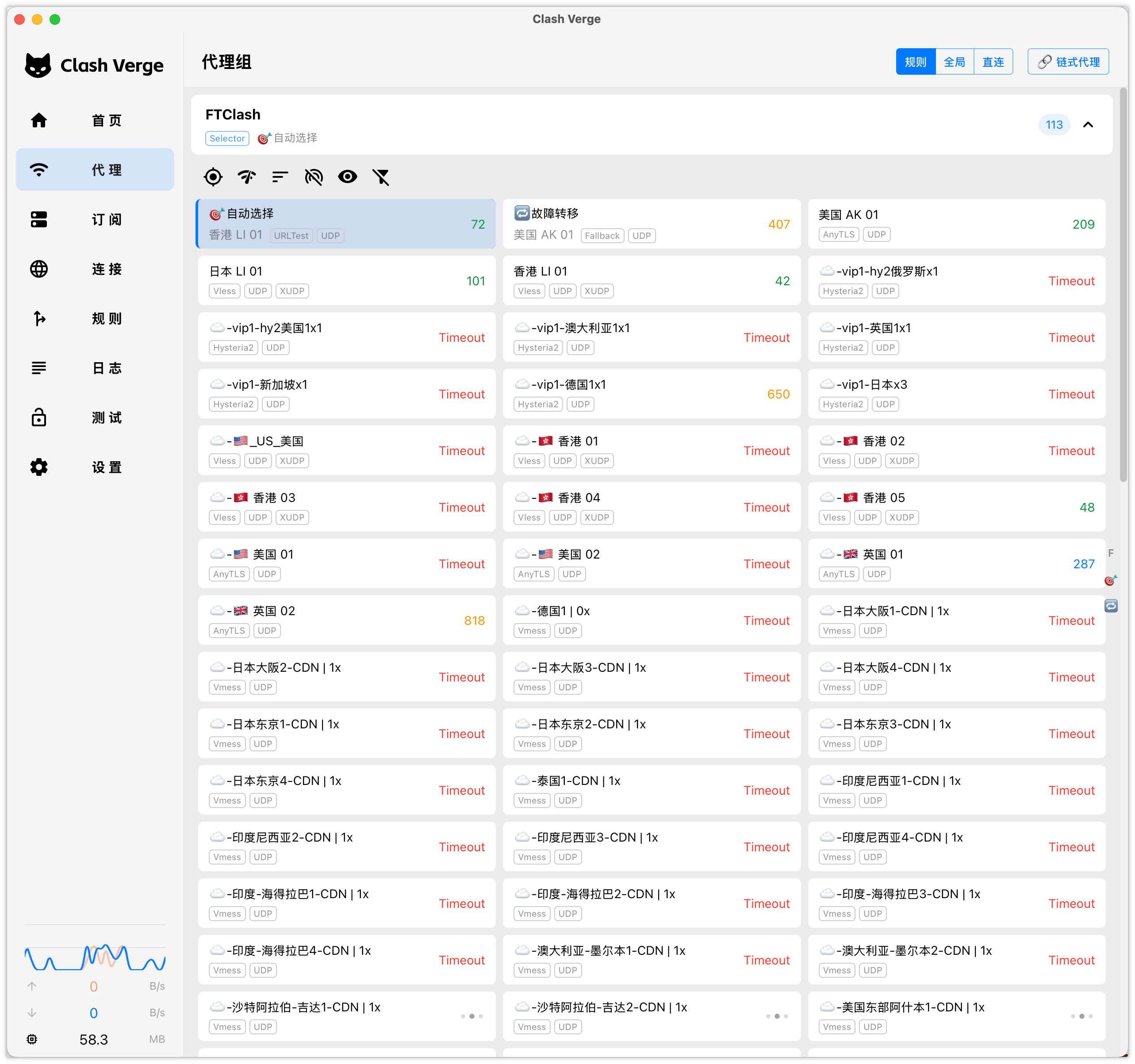
Task: Click the locate current proxy target icon
Action: click(213, 177)
